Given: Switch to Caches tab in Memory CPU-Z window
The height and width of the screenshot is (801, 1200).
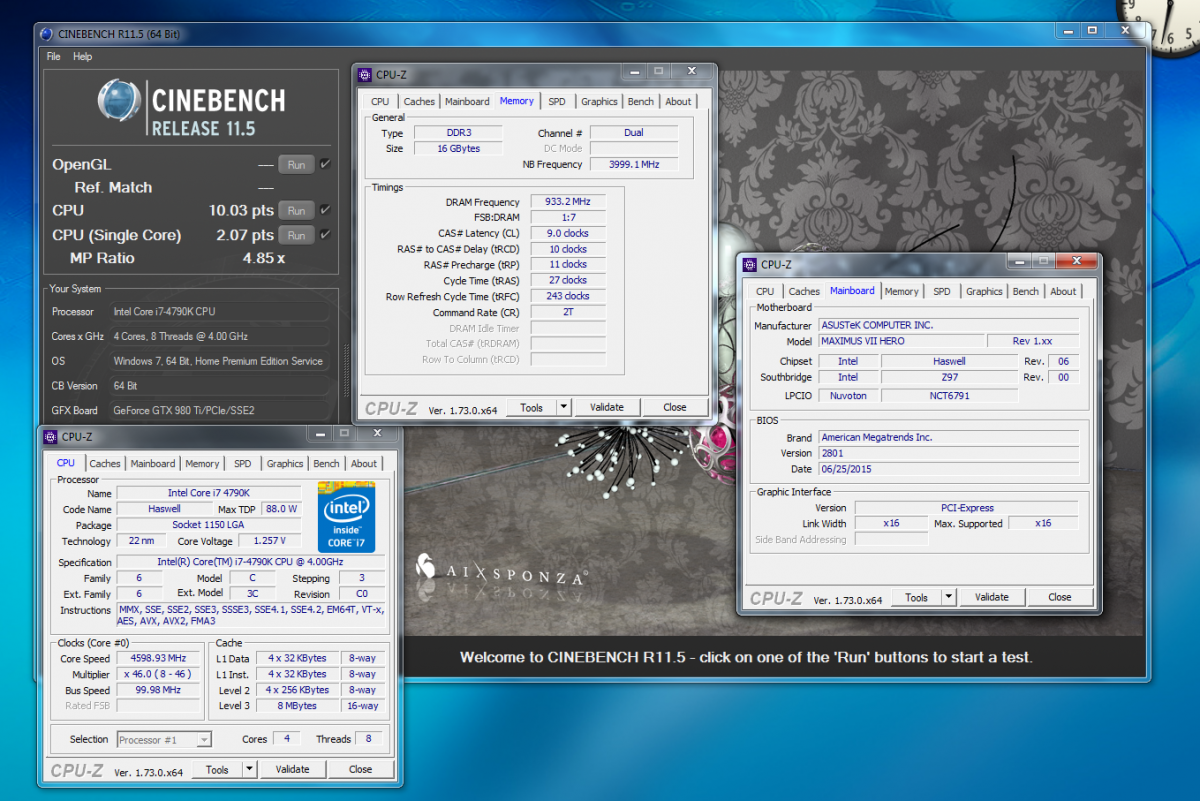Looking at the screenshot, I should [x=419, y=101].
